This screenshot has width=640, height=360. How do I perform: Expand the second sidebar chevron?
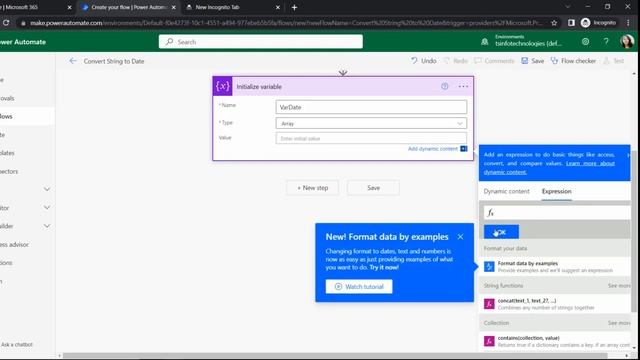(x=47, y=208)
